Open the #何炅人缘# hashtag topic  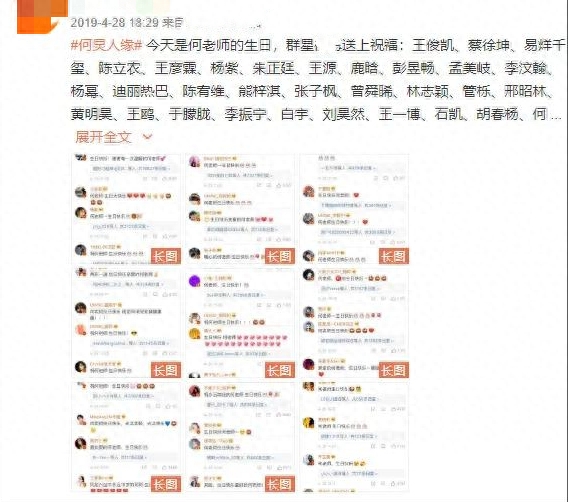tap(106, 45)
